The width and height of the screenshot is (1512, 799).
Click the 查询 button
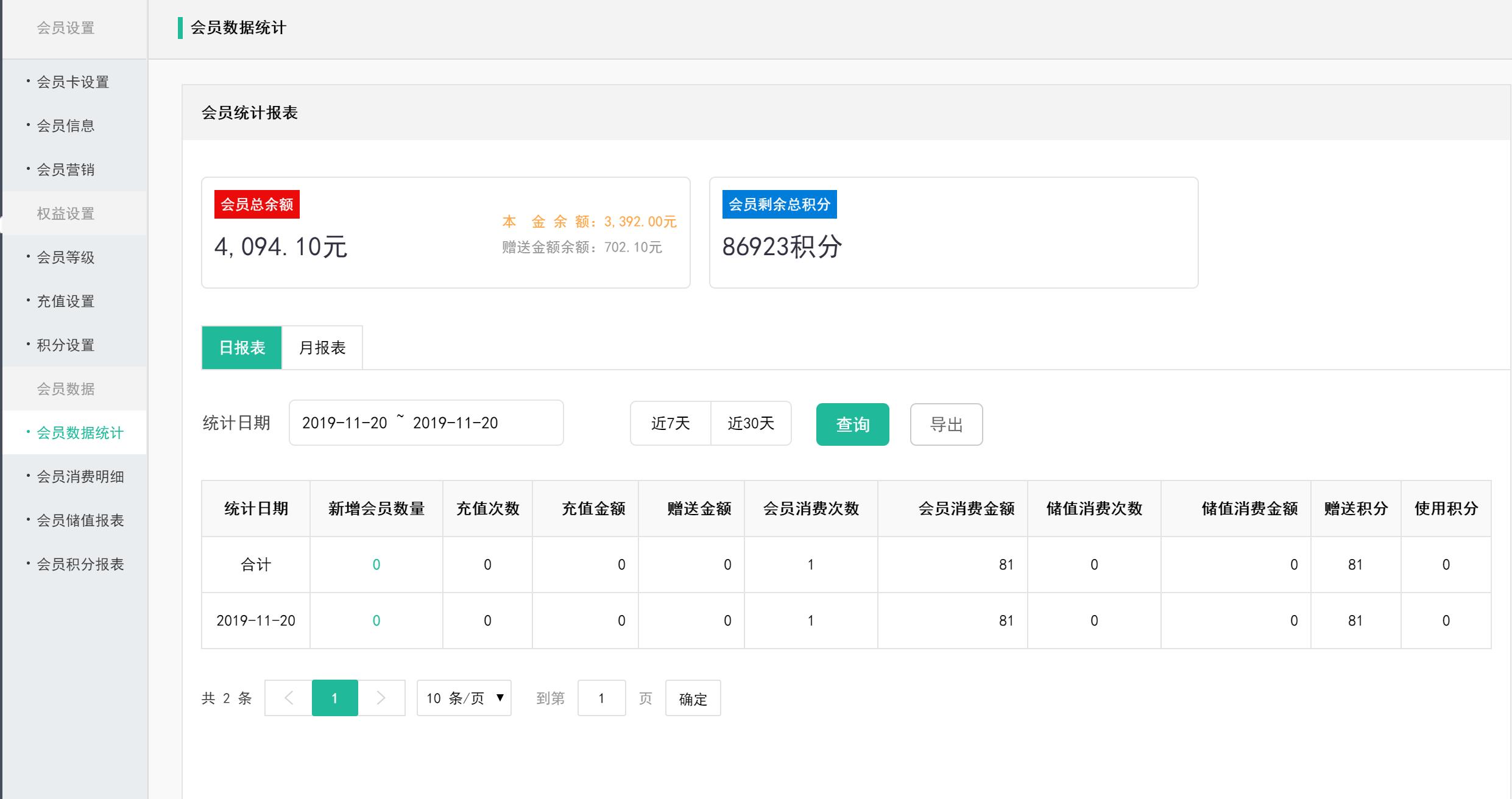coord(852,424)
